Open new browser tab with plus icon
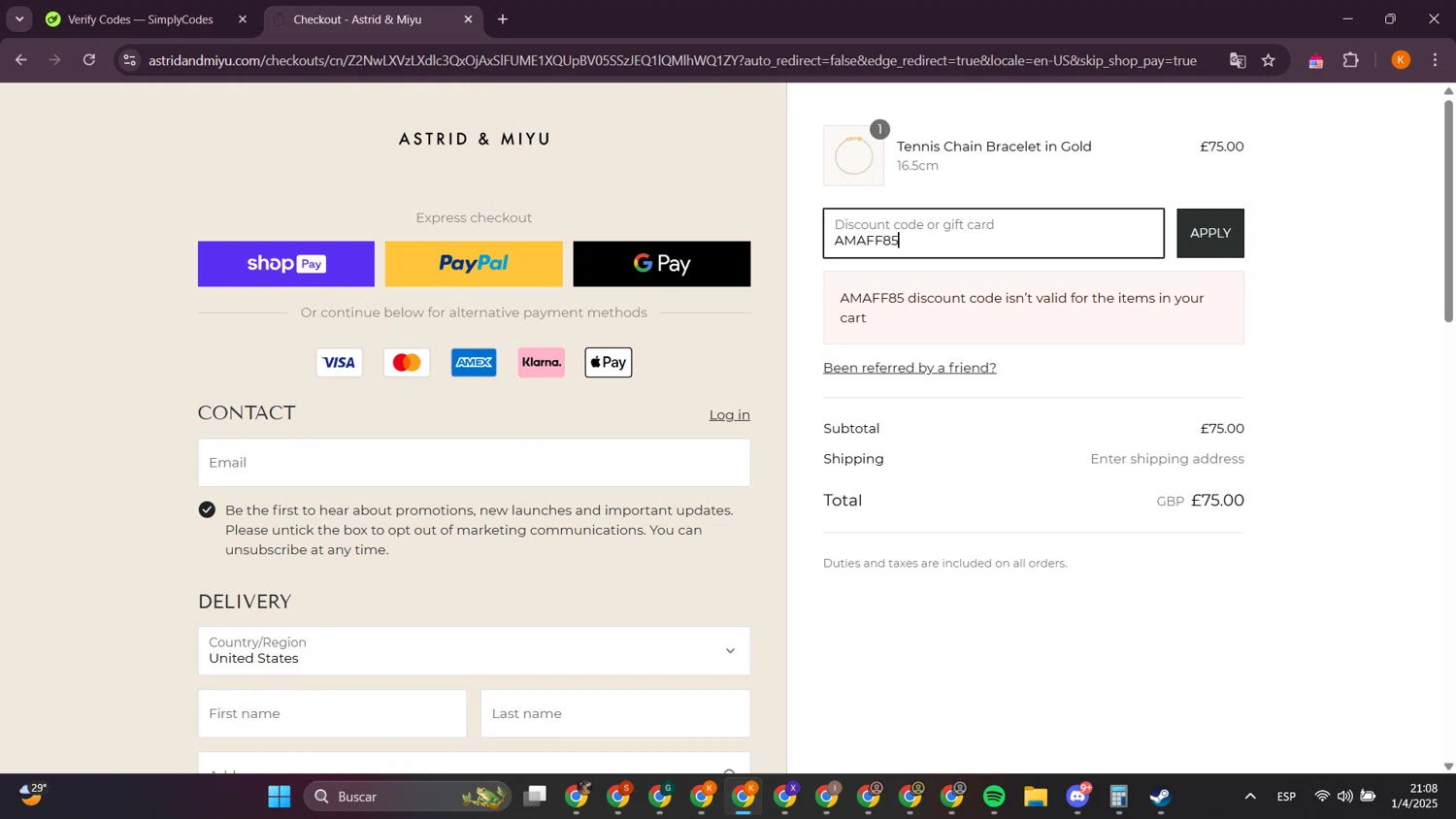 [x=503, y=19]
